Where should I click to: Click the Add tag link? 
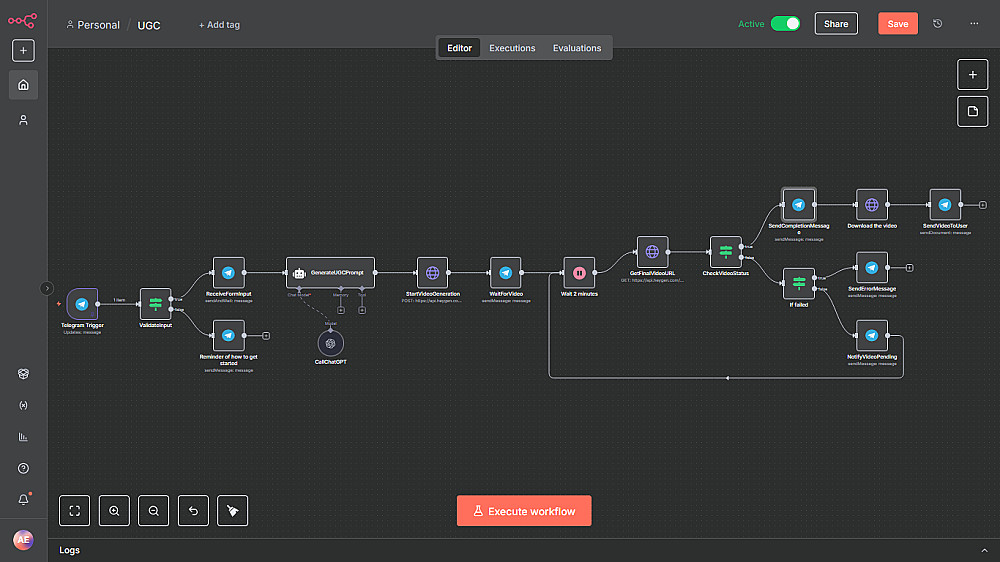point(219,25)
